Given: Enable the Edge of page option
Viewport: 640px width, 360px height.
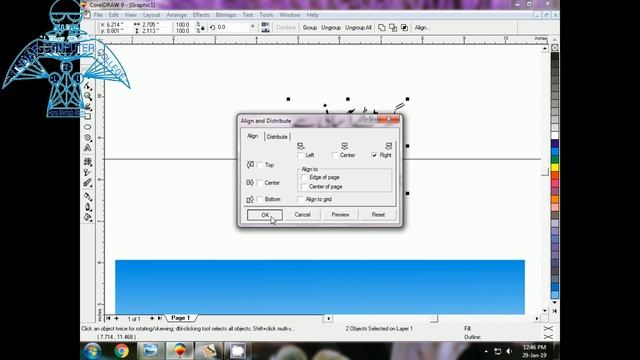Looking at the screenshot, I should 304,178.
